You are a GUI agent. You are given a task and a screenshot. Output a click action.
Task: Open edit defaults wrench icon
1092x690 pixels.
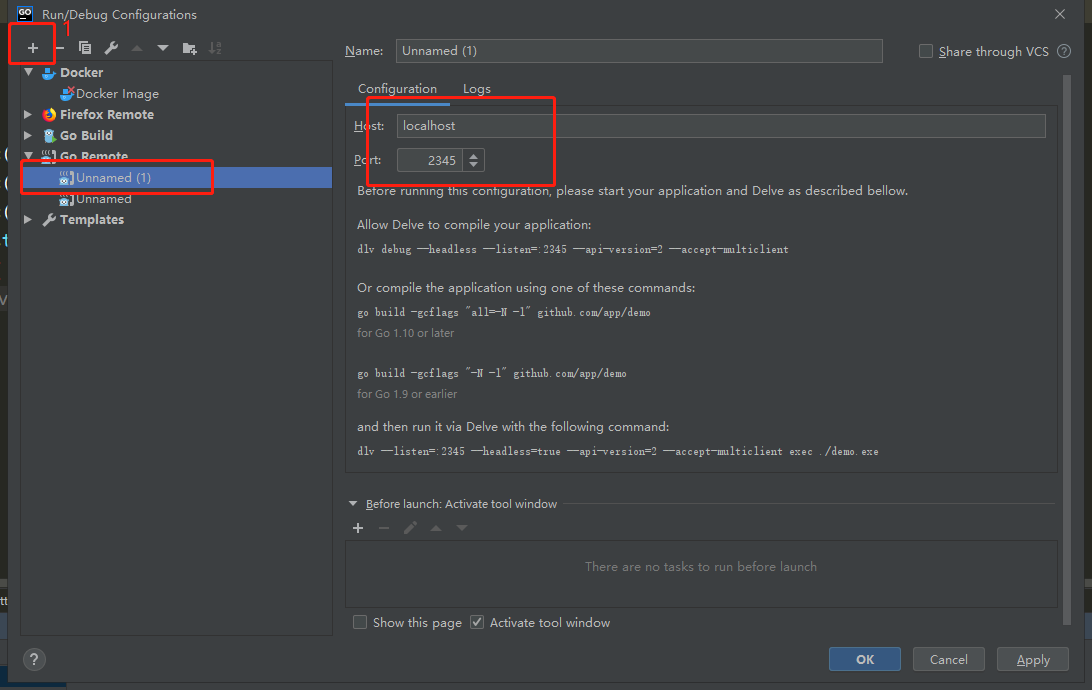click(111, 48)
